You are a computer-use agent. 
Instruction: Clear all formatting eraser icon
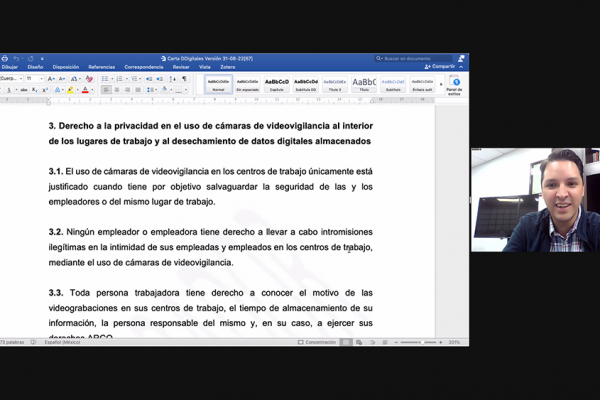pyautogui.click(x=89, y=79)
